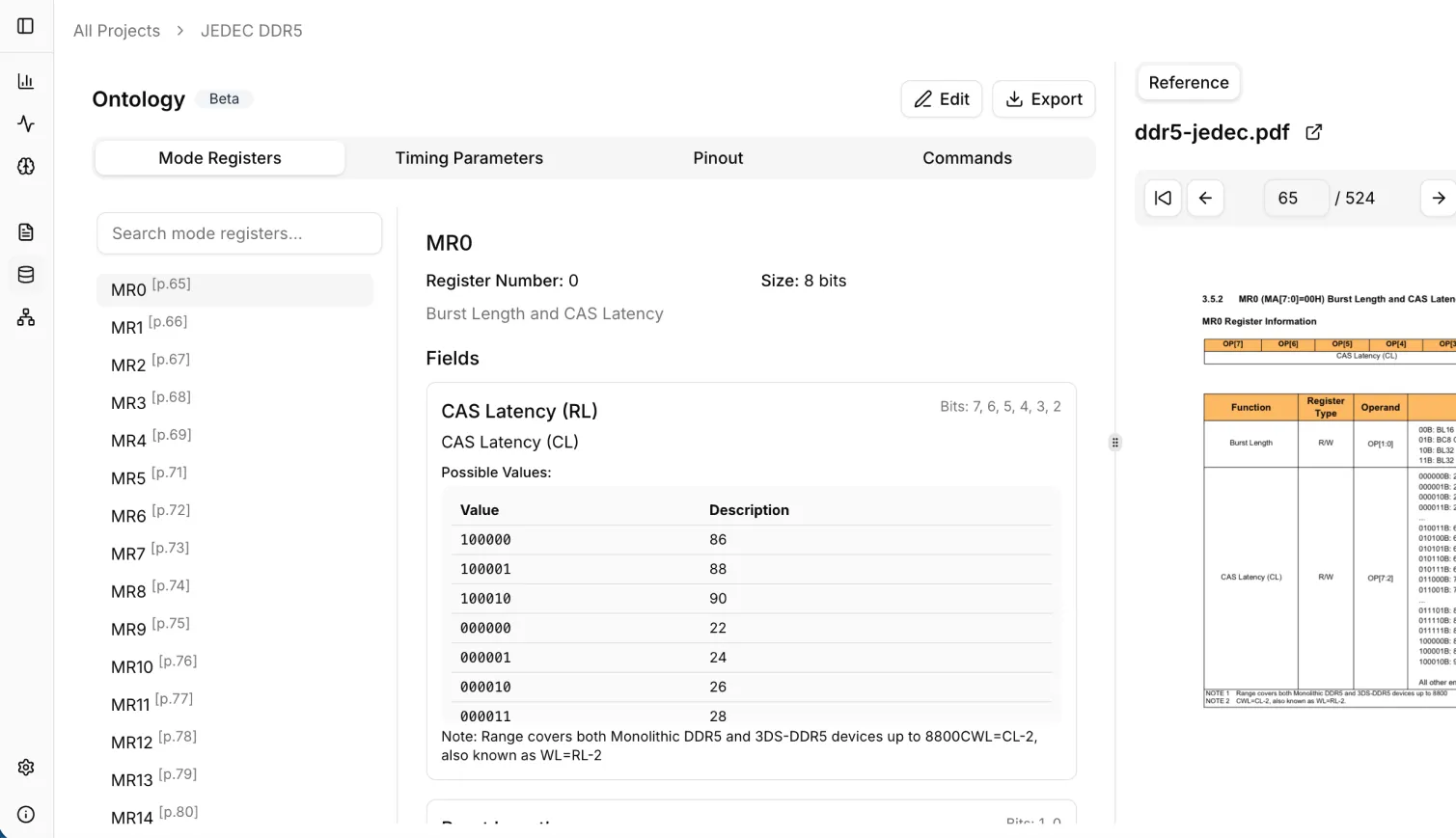Switch to Timing Parameters tab

[469, 158]
